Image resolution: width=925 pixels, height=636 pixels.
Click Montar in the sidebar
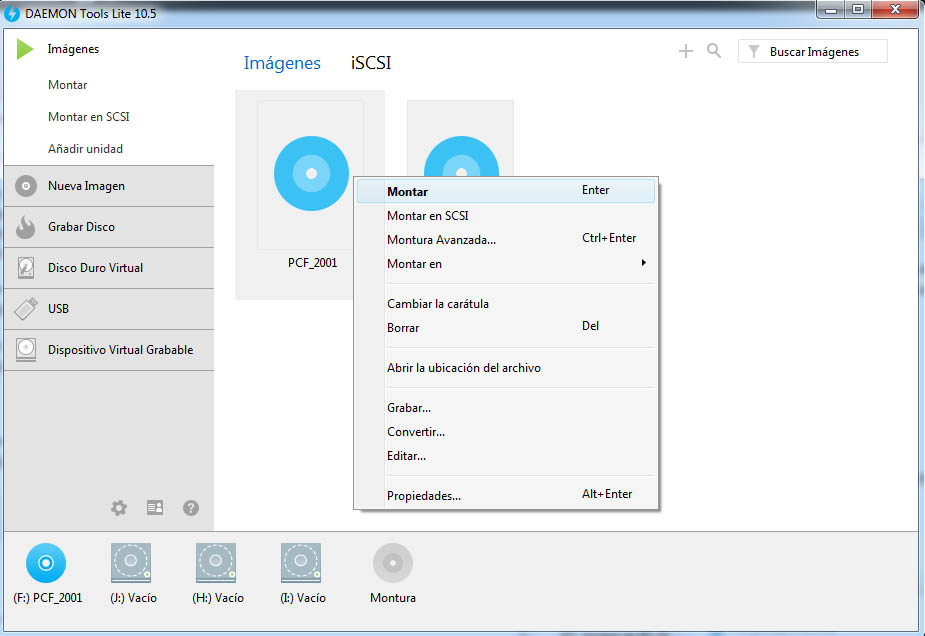click(68, 85)
